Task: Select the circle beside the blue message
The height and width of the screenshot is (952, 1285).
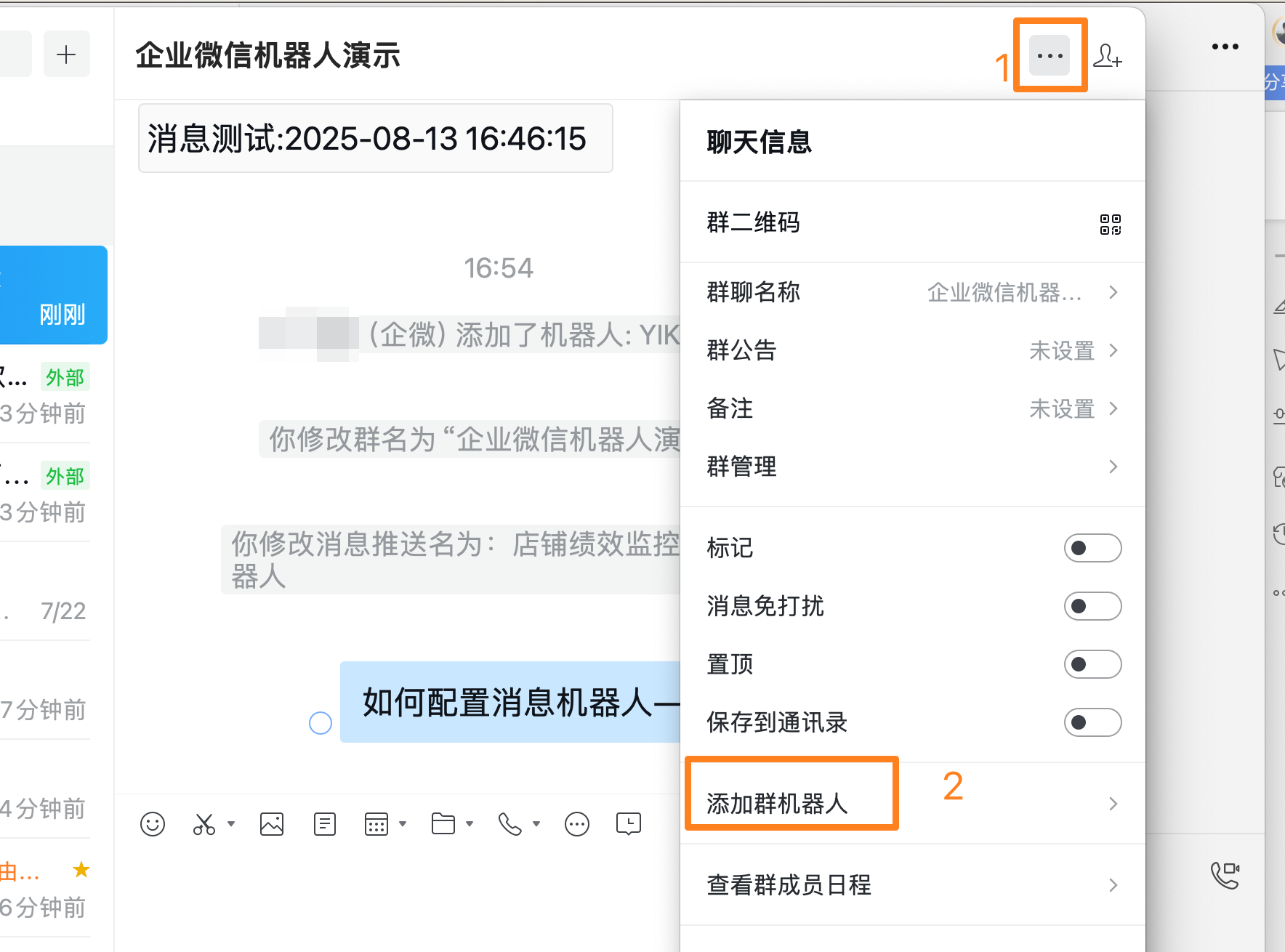Action: [321, 723]
